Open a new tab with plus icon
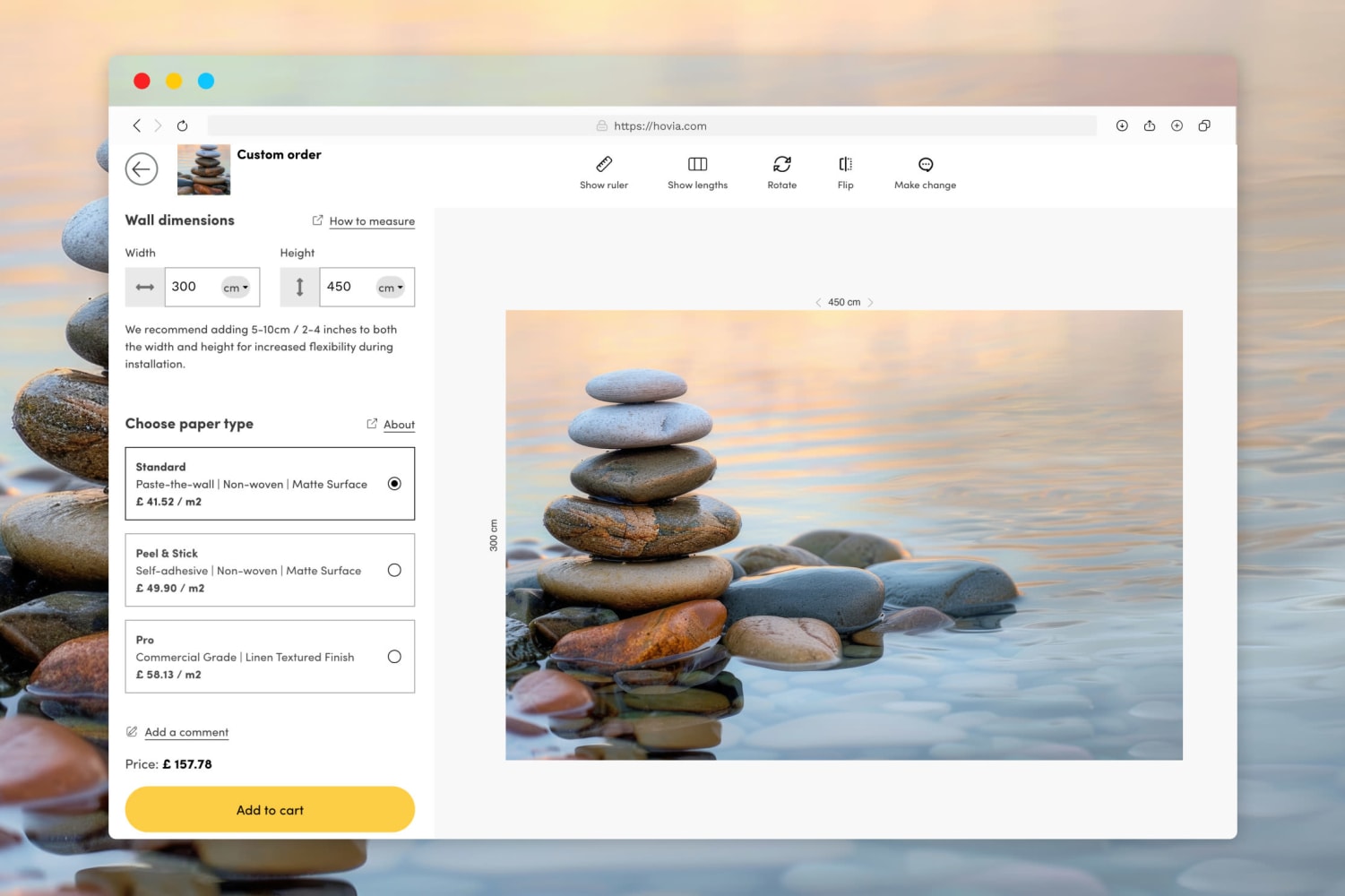 point(1177,125)
